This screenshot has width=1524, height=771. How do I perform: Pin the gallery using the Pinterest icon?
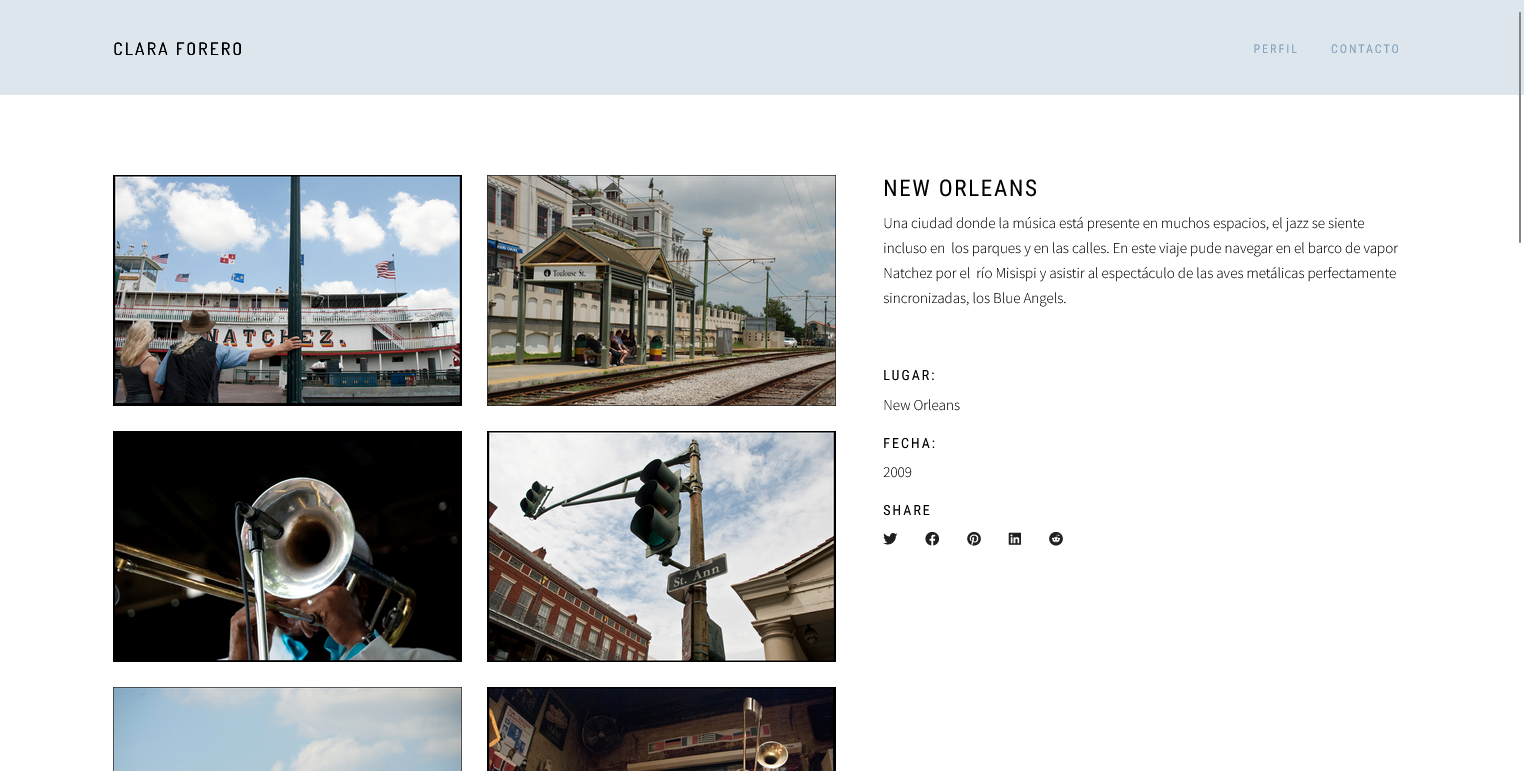[974, 539]
